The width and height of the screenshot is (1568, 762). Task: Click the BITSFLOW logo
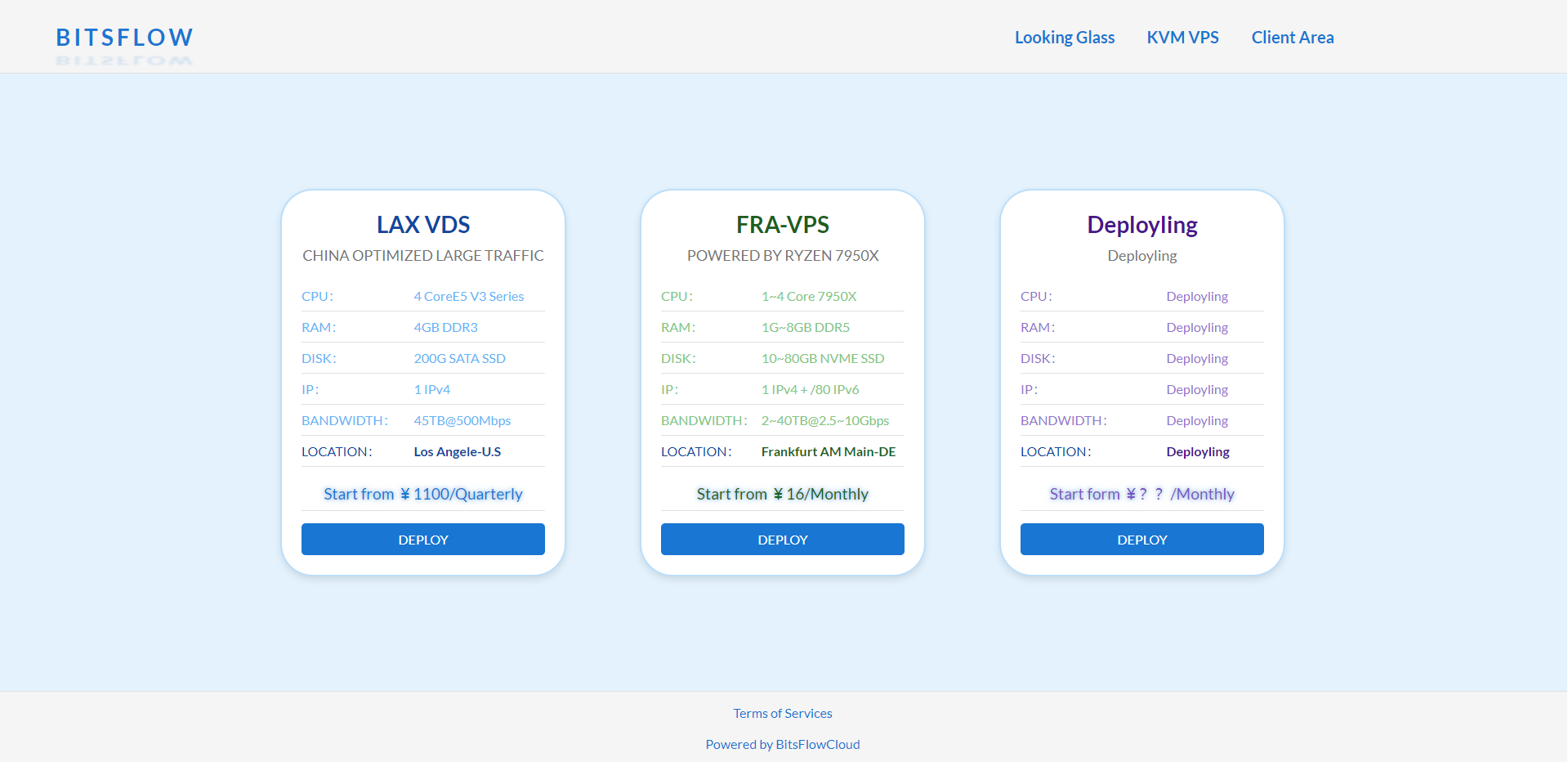(124, 38)
